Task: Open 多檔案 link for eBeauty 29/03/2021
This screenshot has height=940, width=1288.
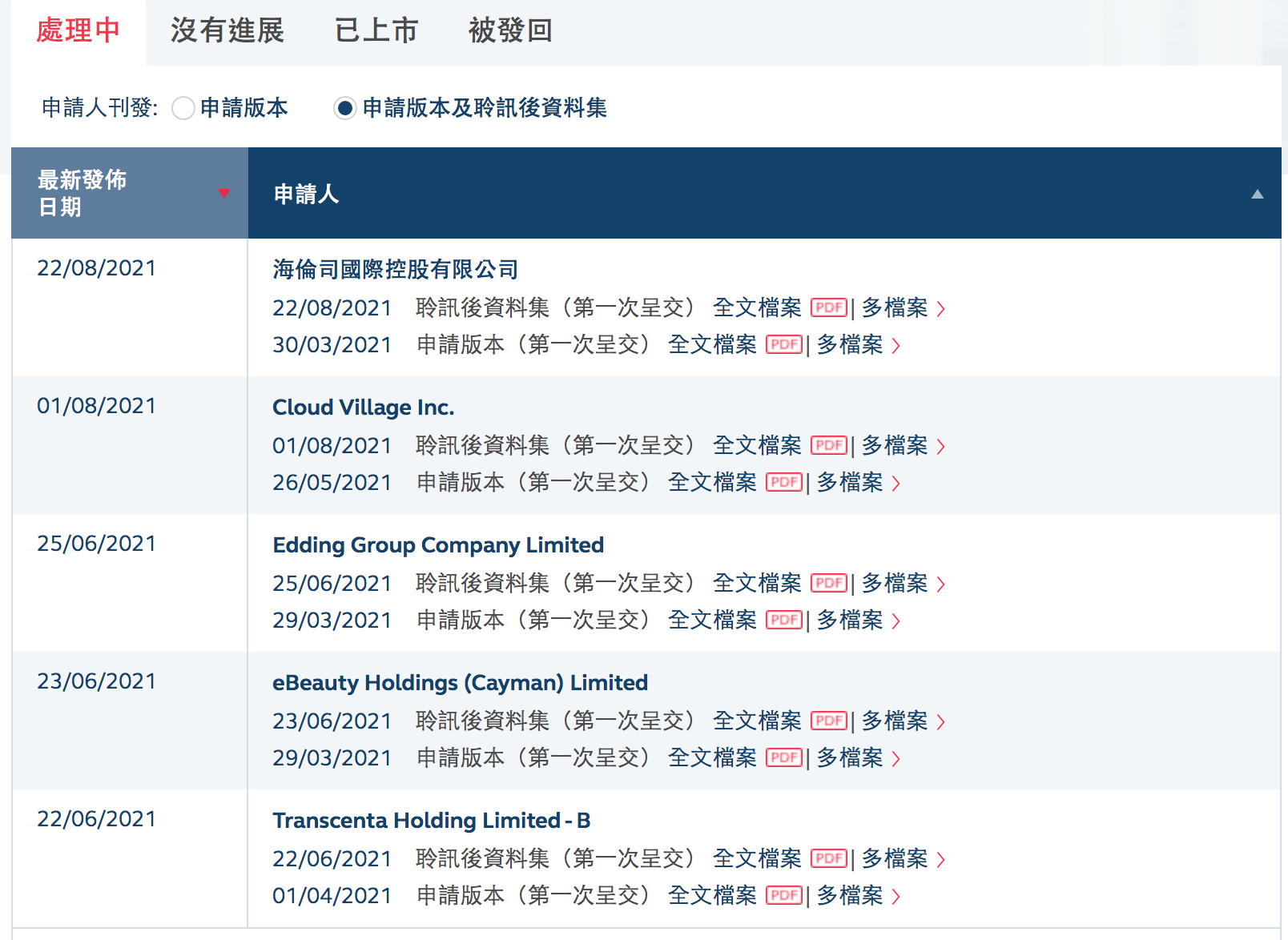Action: tap(850, 757)
